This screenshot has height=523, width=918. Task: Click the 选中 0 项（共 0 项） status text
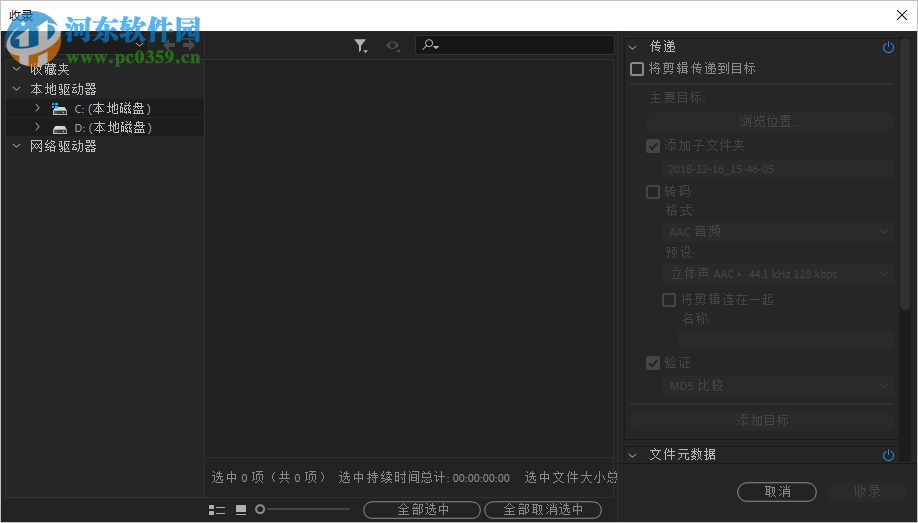(269, 478)
